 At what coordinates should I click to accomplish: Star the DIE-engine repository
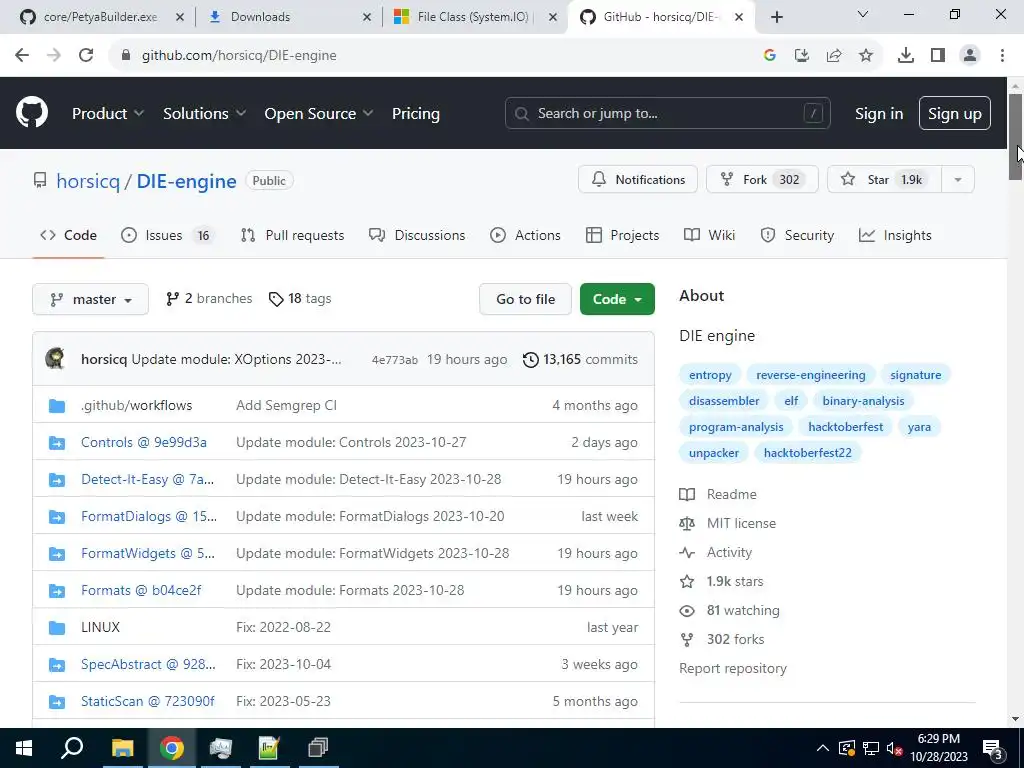[884, 180]
